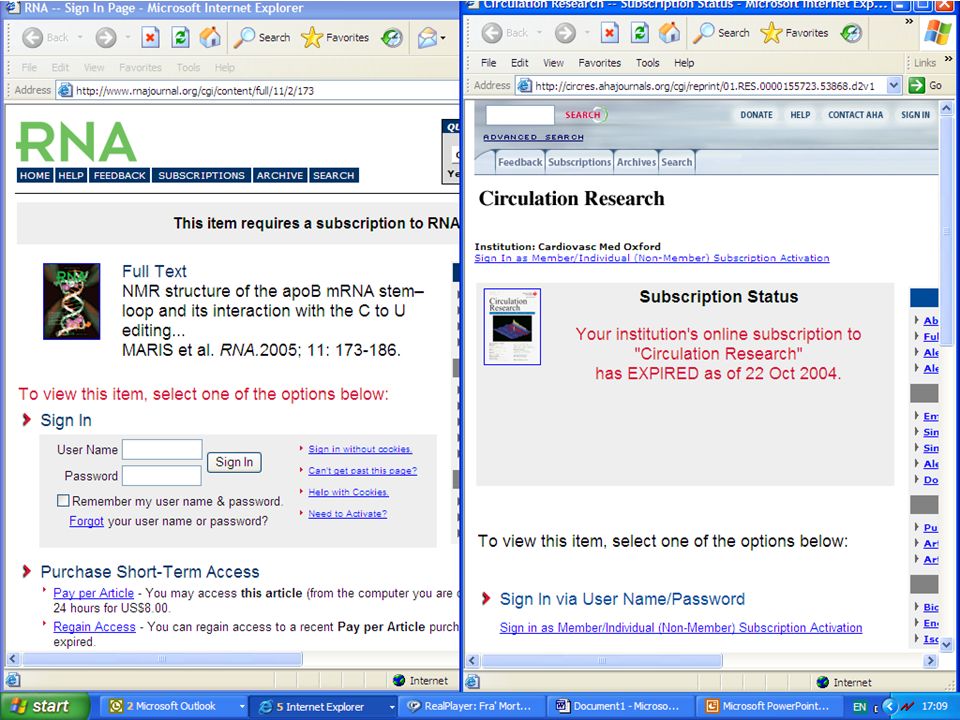Open Favorites menu in Circulation Research window
Image resolution: width=960 pixels, height=720 pixels.
[599, 62]
